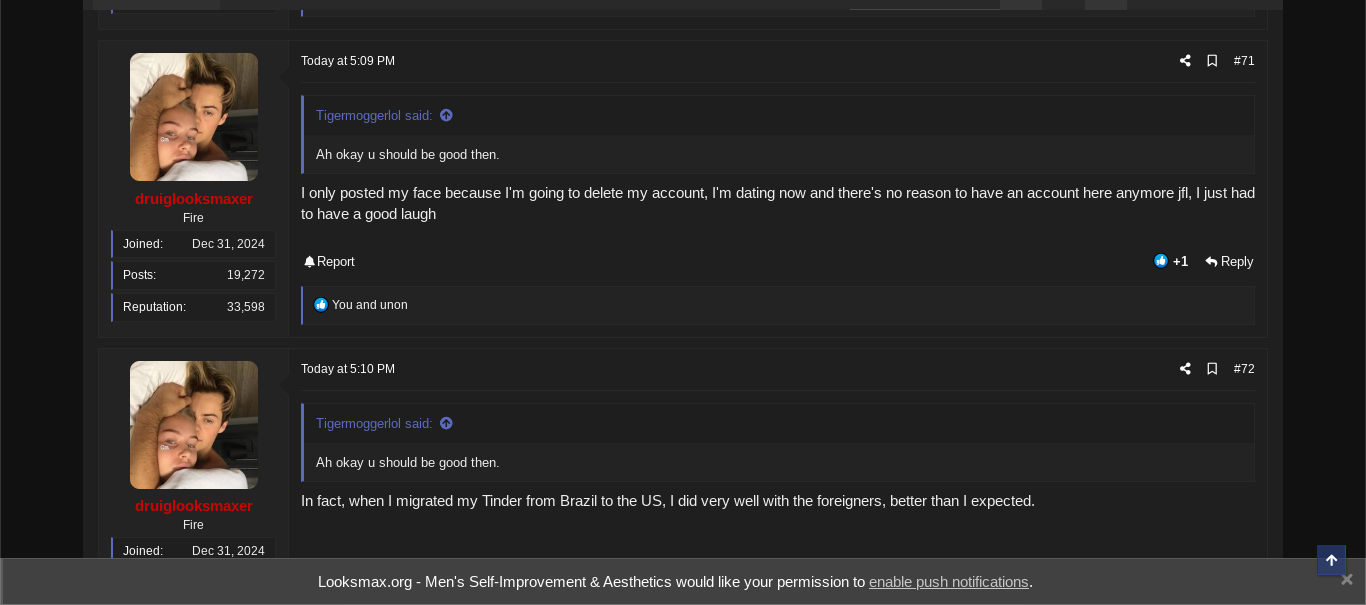Click the scroll-to-top arrow button
Image resolution: width=1366 pixels, height=605 pixels.
1331,560
